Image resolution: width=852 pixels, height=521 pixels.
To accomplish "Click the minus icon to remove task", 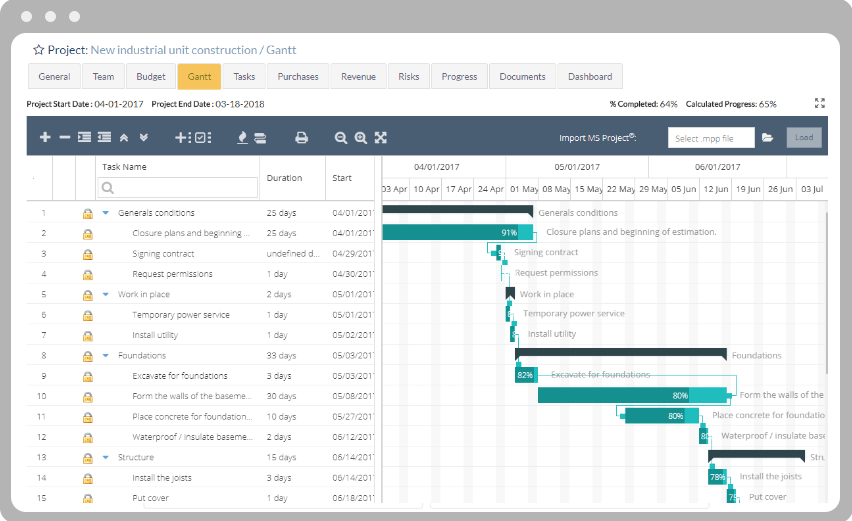I will (x=64, y=138).
